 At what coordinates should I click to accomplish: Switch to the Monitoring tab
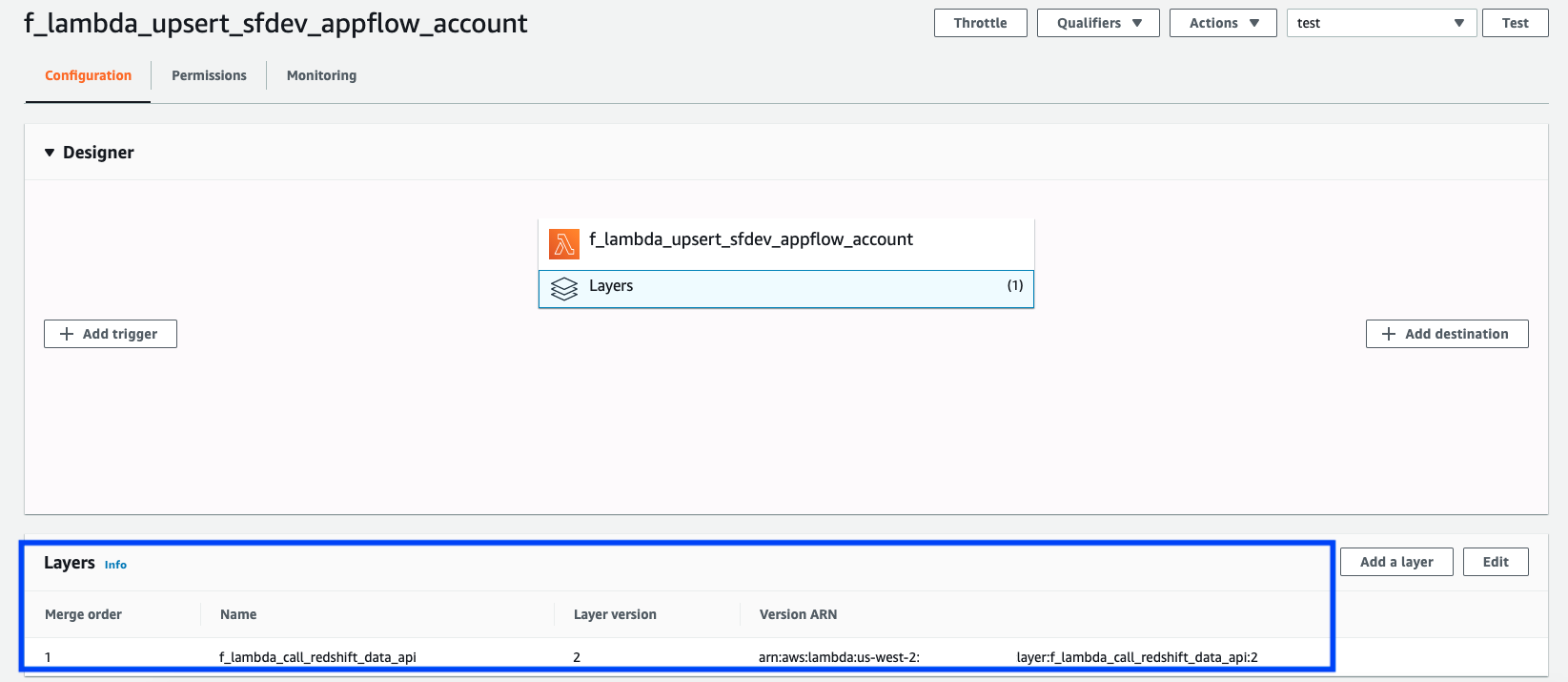(321, 75)
